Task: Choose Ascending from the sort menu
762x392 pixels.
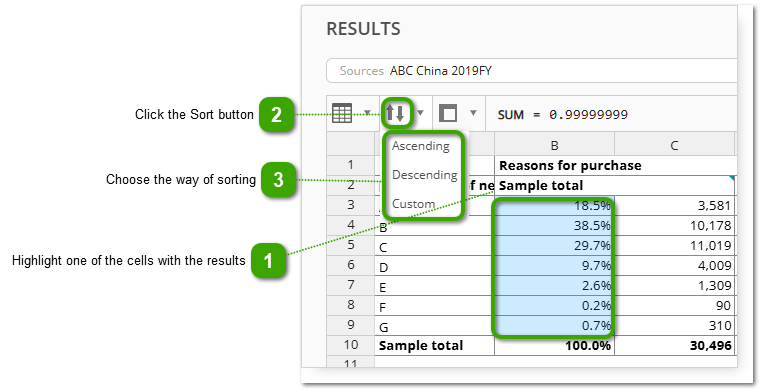Action: [421, 146]
